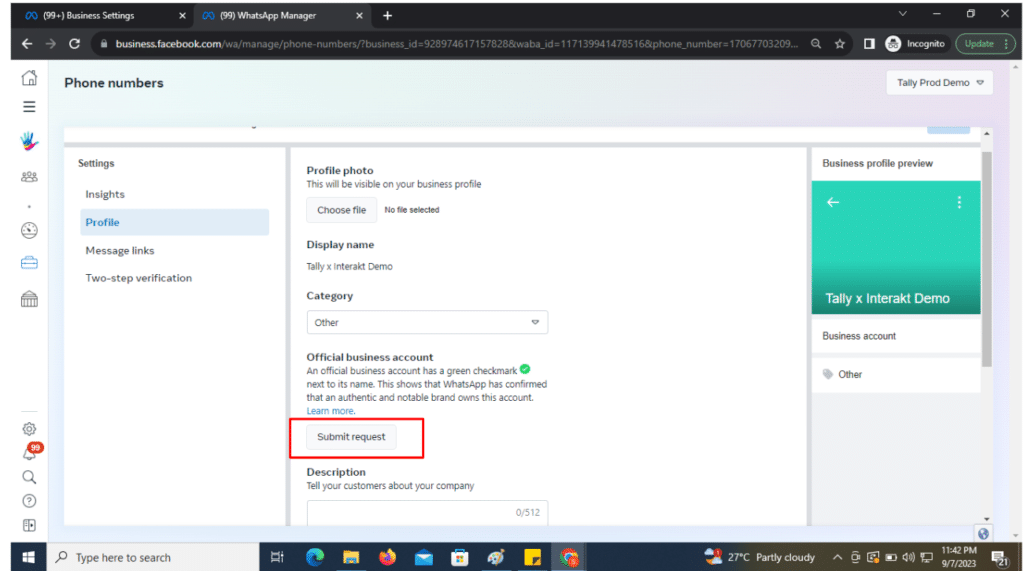Open the sidebar search magnifier

pos(29,477)
